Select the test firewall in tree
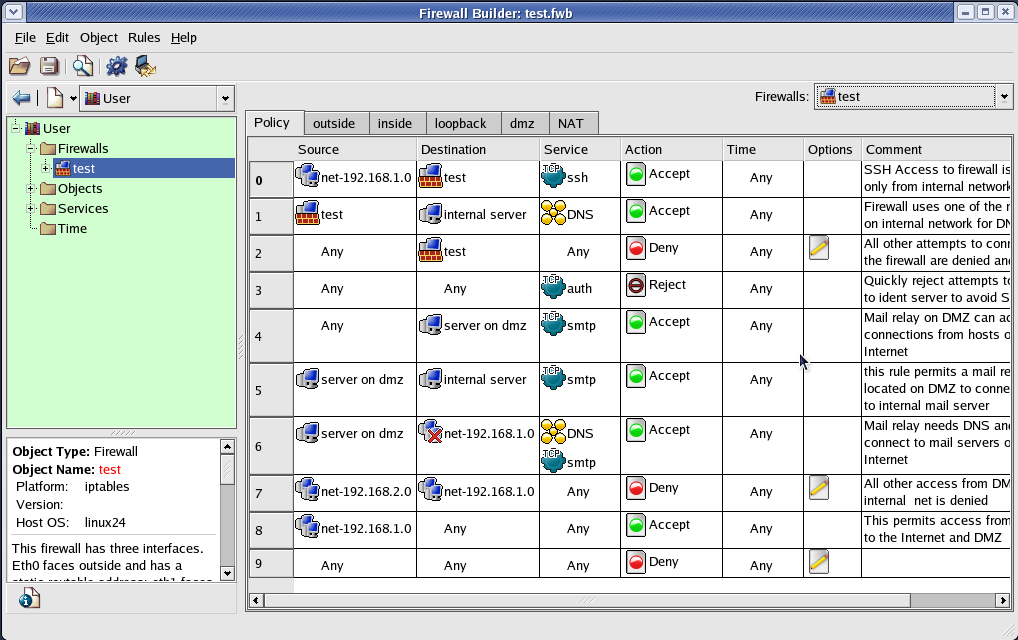 point(143,168)
